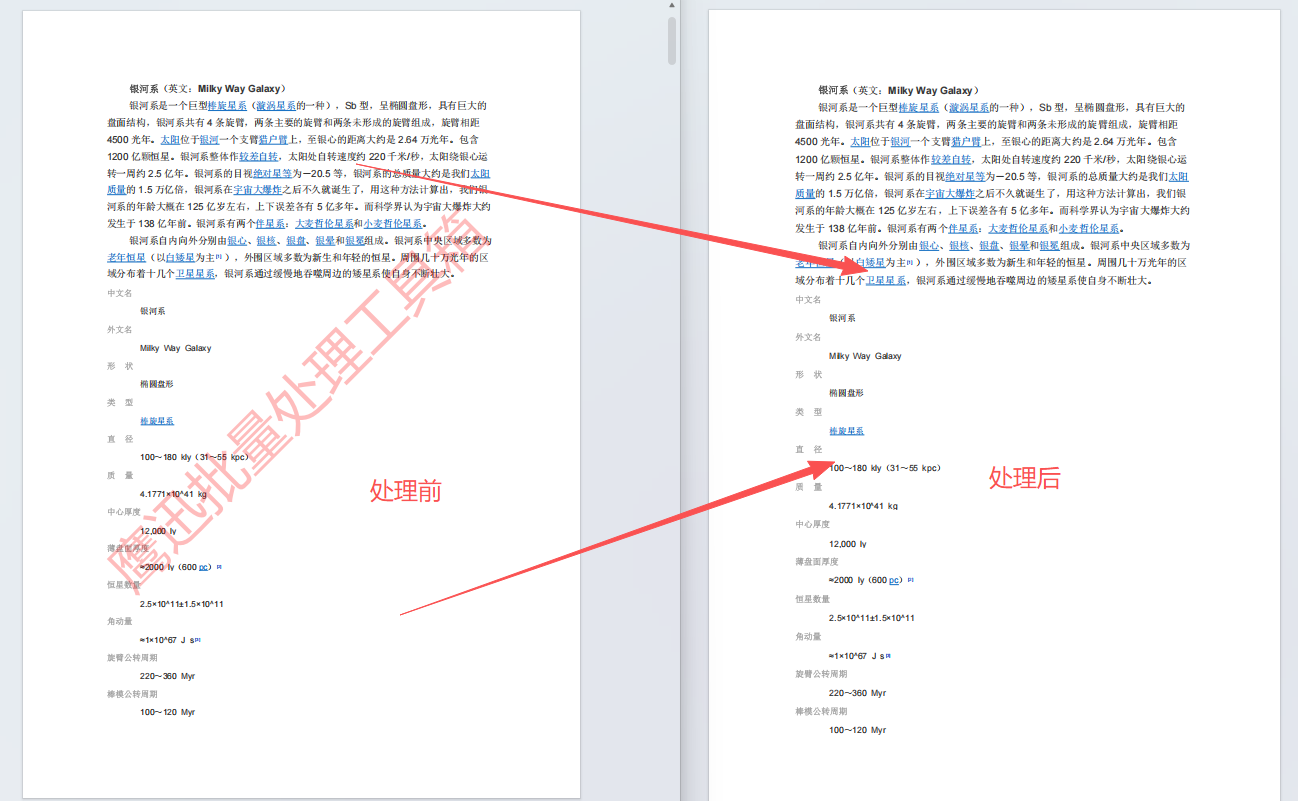Click the 椭圆盘形 value in 处理前 page
The width and height of the screenshot is (1298, 801).
click(x=157, y=384)
